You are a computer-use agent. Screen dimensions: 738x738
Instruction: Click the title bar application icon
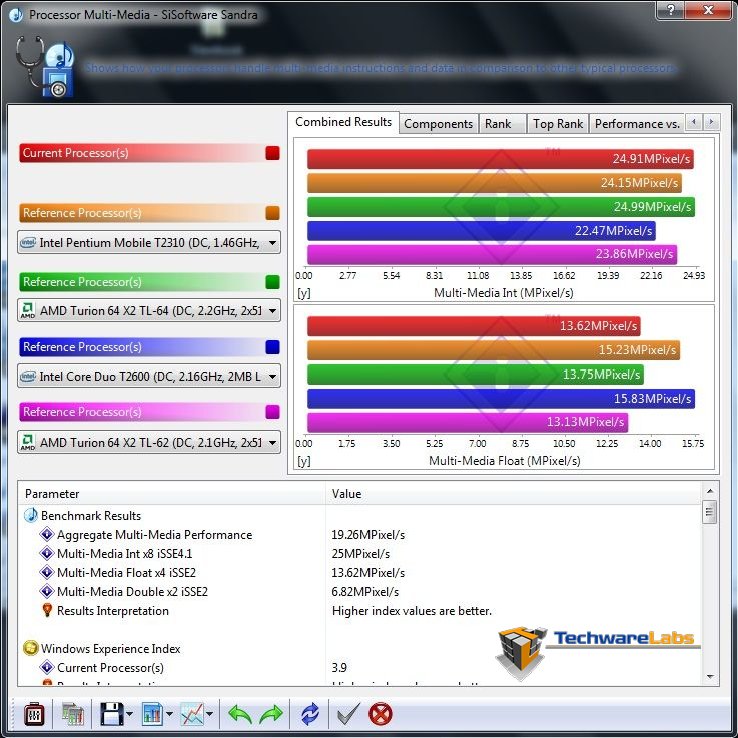point(16,15)
